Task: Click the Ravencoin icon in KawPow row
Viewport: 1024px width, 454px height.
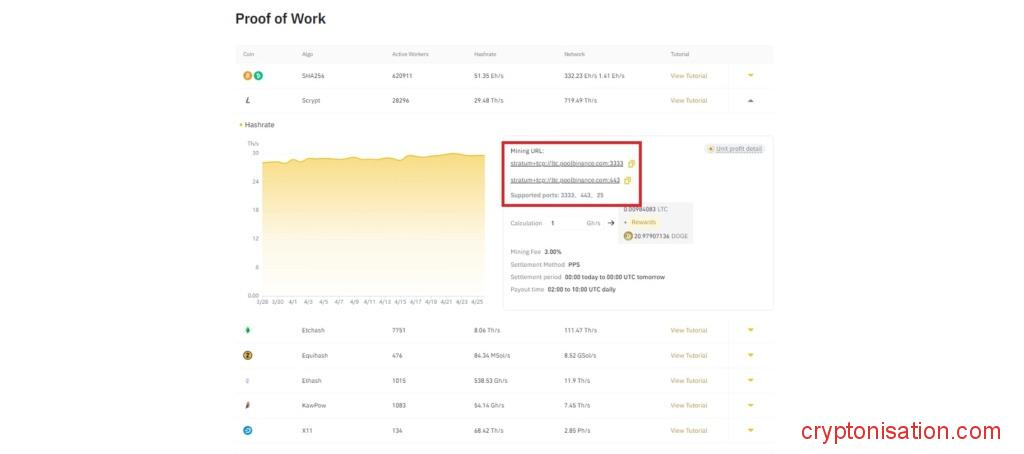Action: (248, 405)
